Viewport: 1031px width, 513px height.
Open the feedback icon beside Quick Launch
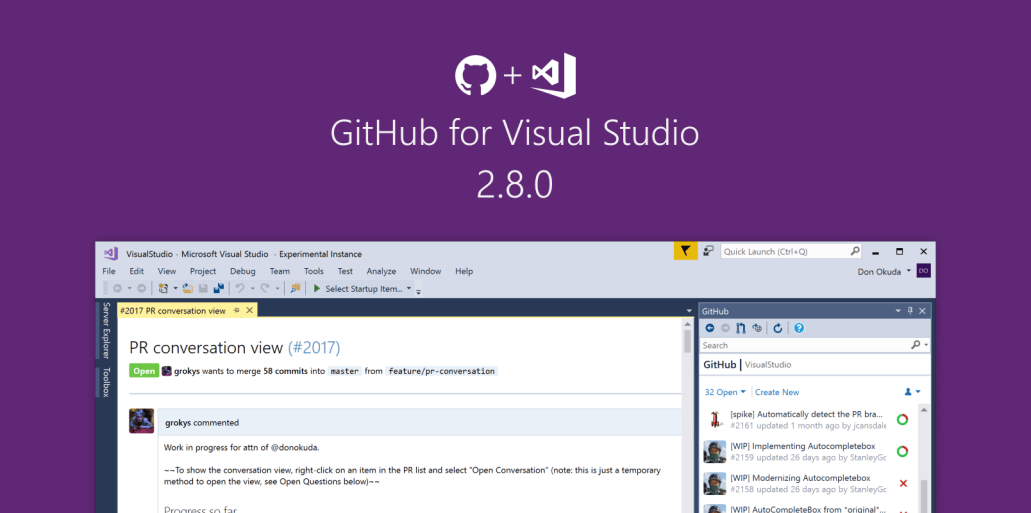708,251
